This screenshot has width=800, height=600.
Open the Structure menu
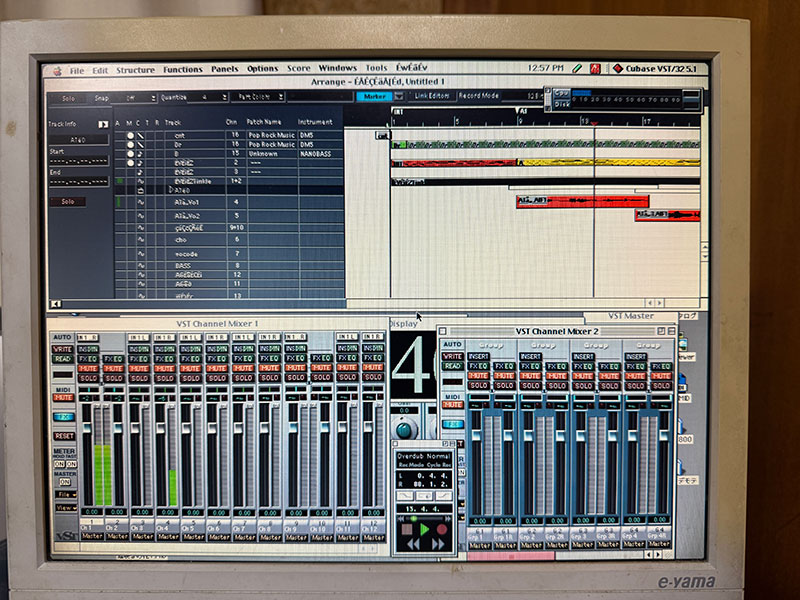[135, 70]
